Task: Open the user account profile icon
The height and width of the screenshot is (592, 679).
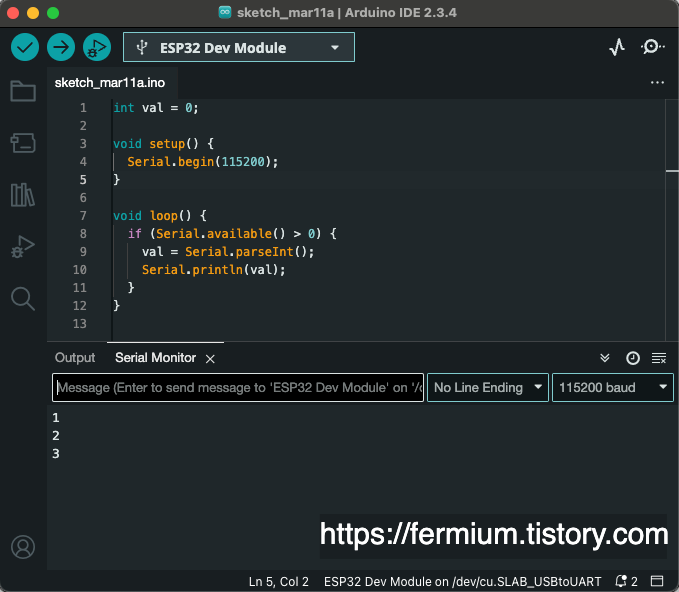Action: (x=23, y=547)
